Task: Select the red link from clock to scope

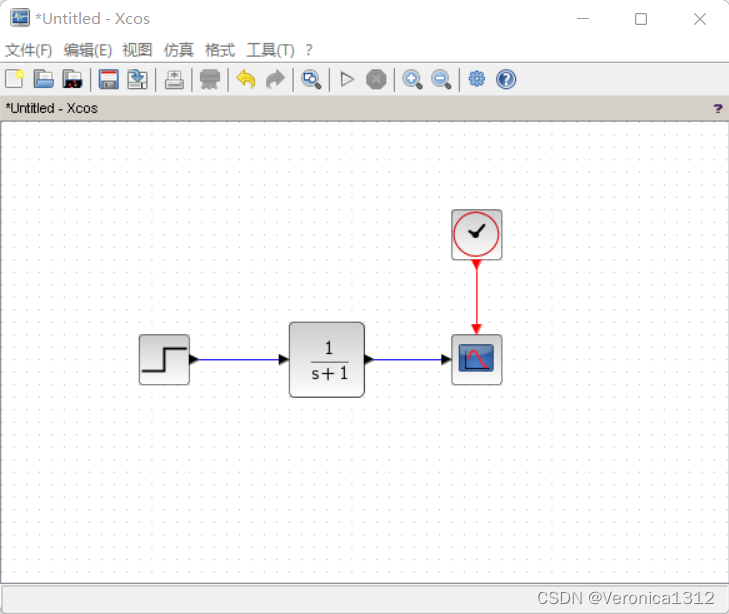Action: [477, 297]
